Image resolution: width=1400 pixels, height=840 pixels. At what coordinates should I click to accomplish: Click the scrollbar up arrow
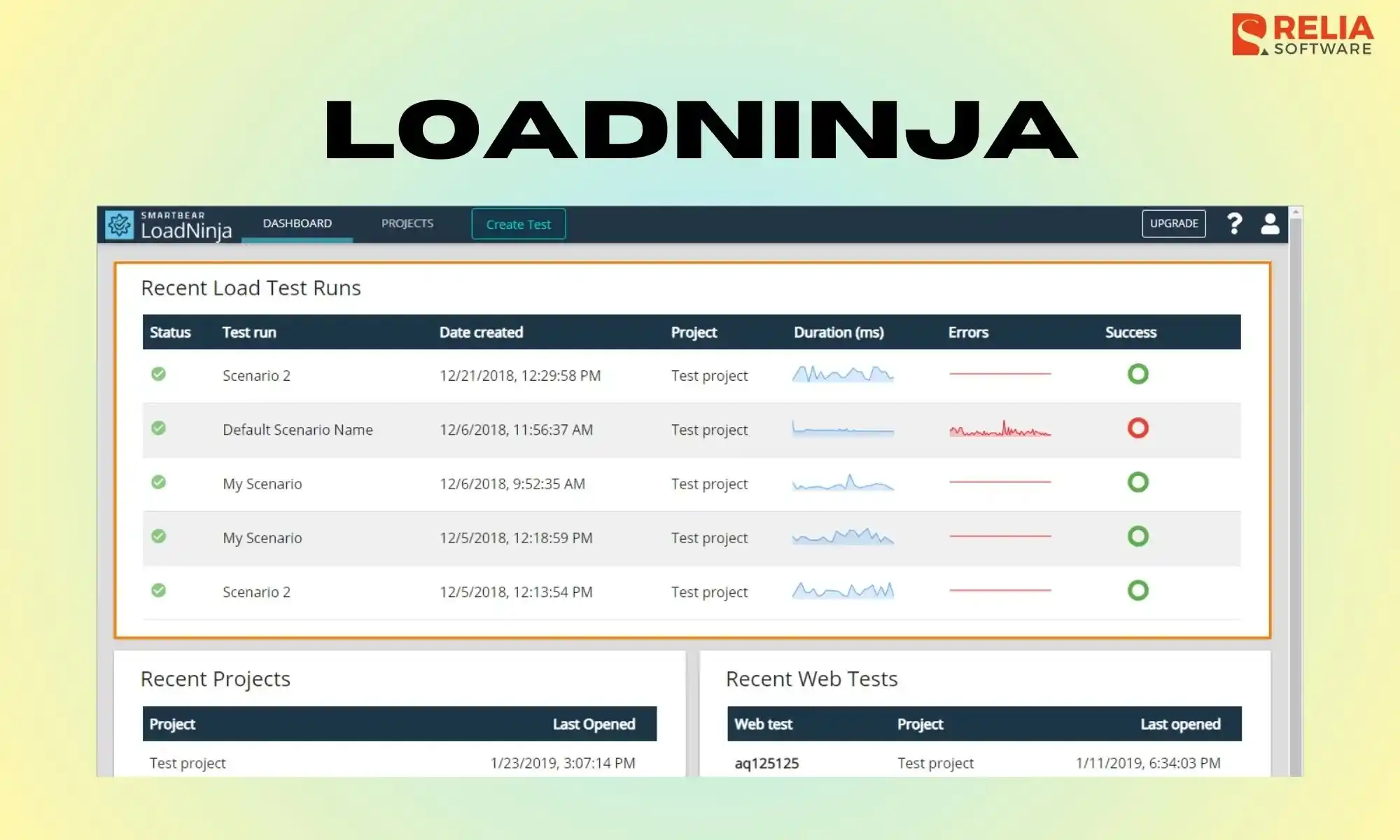pos(1296,212)
